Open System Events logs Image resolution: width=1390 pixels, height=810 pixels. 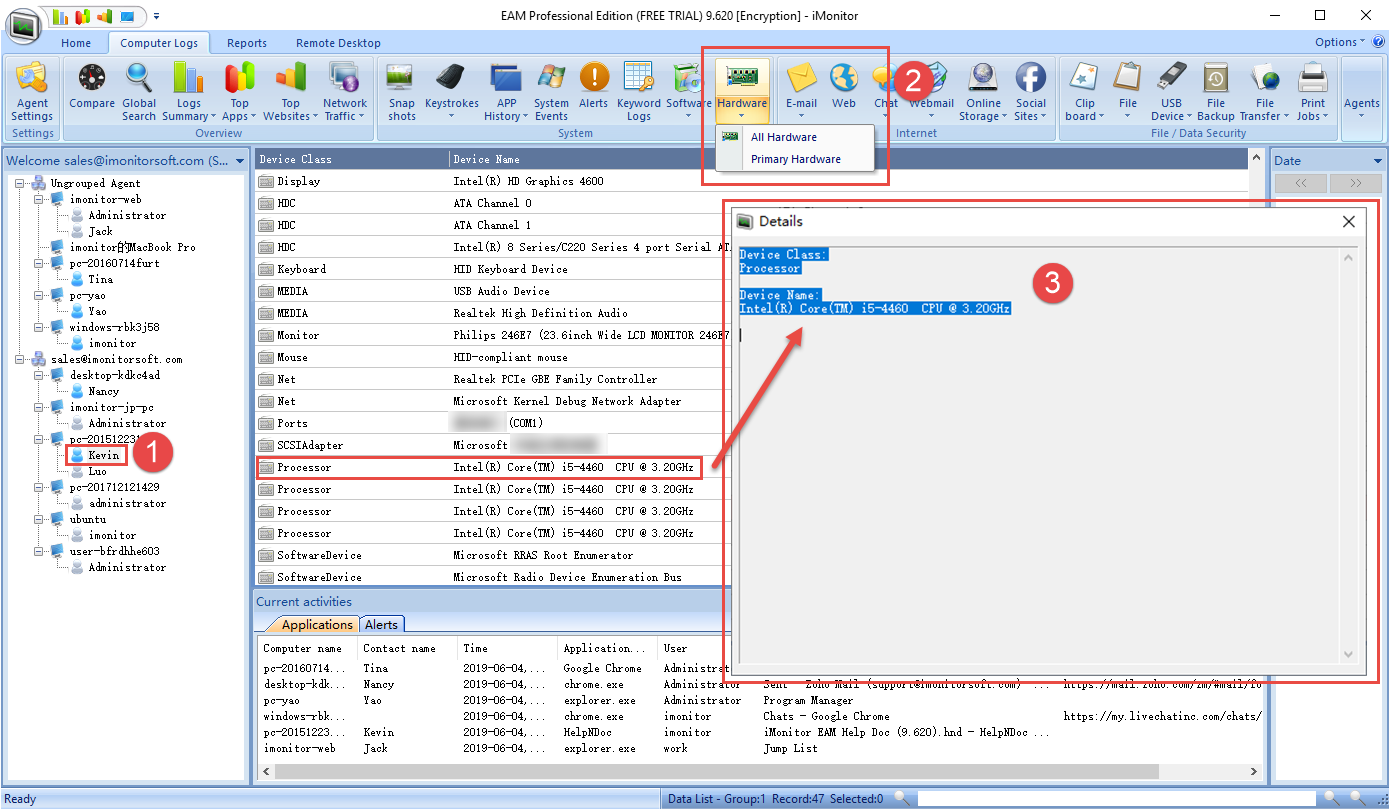(x=551, y=90)
